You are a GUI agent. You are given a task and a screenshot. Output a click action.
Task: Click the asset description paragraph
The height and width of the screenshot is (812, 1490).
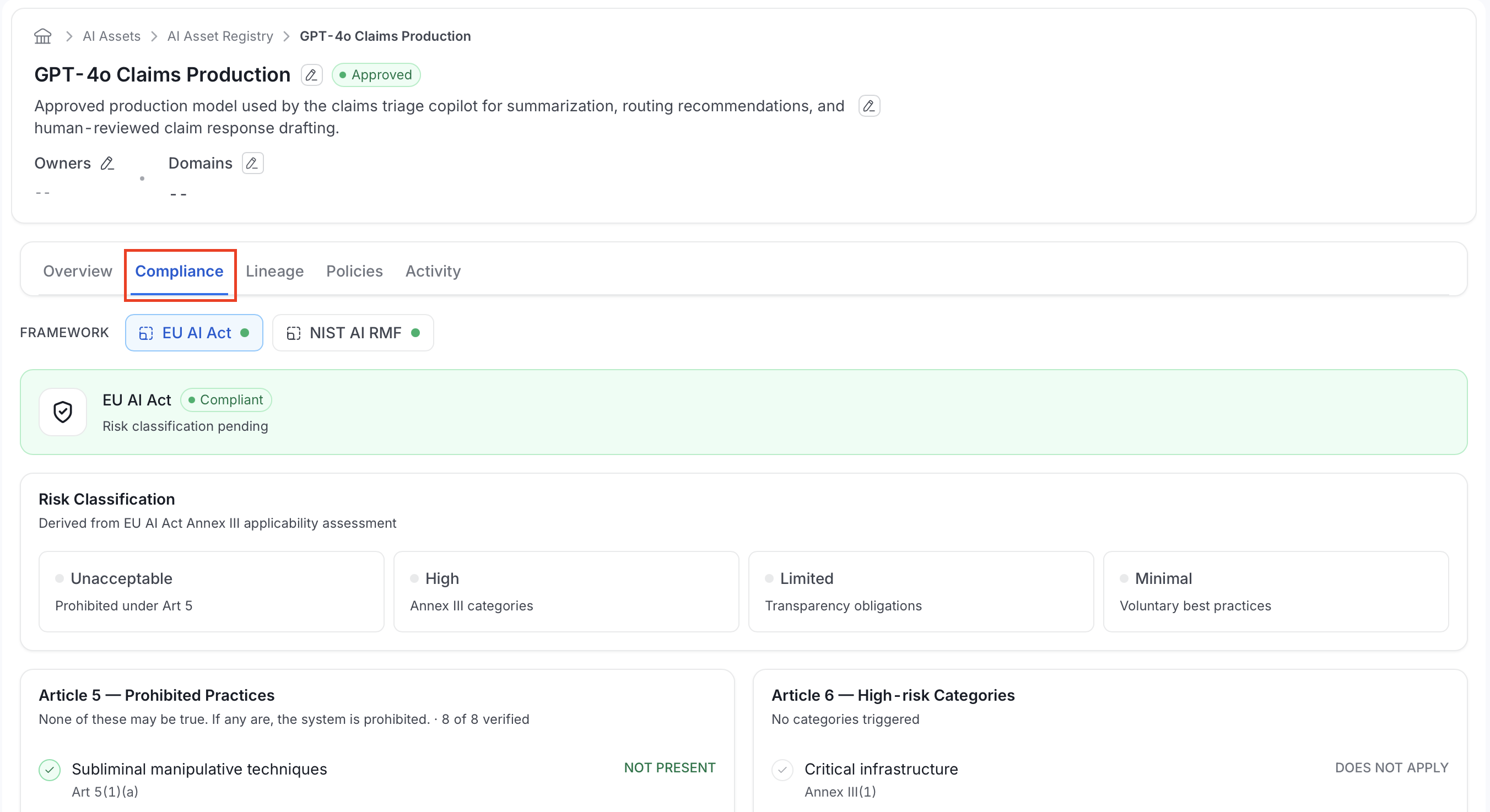point(440,117)
